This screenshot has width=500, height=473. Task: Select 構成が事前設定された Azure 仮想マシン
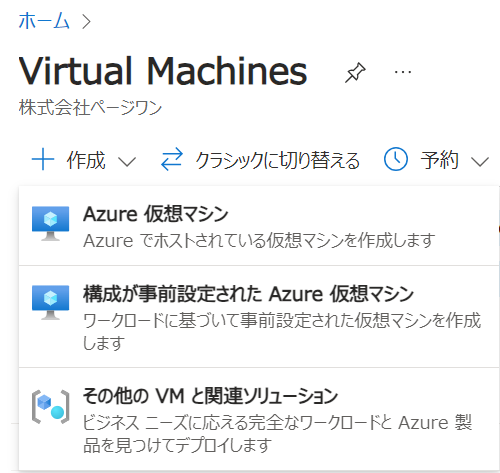[259, 317]
